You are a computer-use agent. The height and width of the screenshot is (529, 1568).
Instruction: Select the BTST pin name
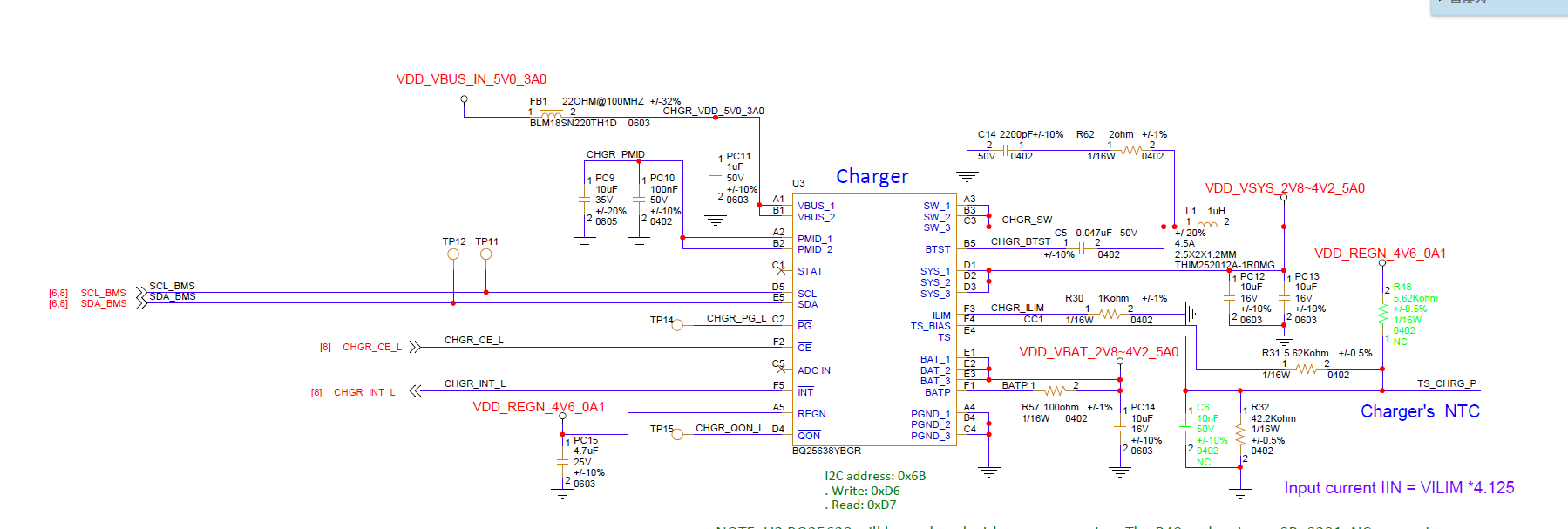pos(938,249)
